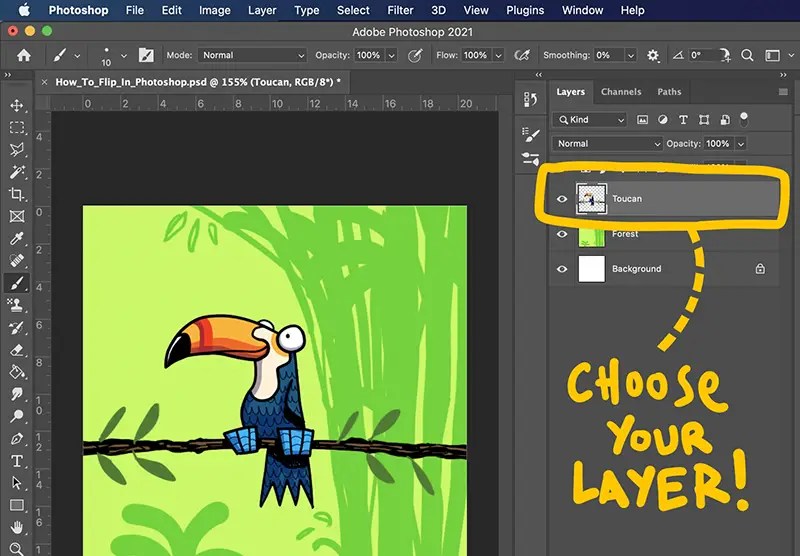Choose the Eyedropper tool
This screenshot has width=800, height=556.
point(17,238)
